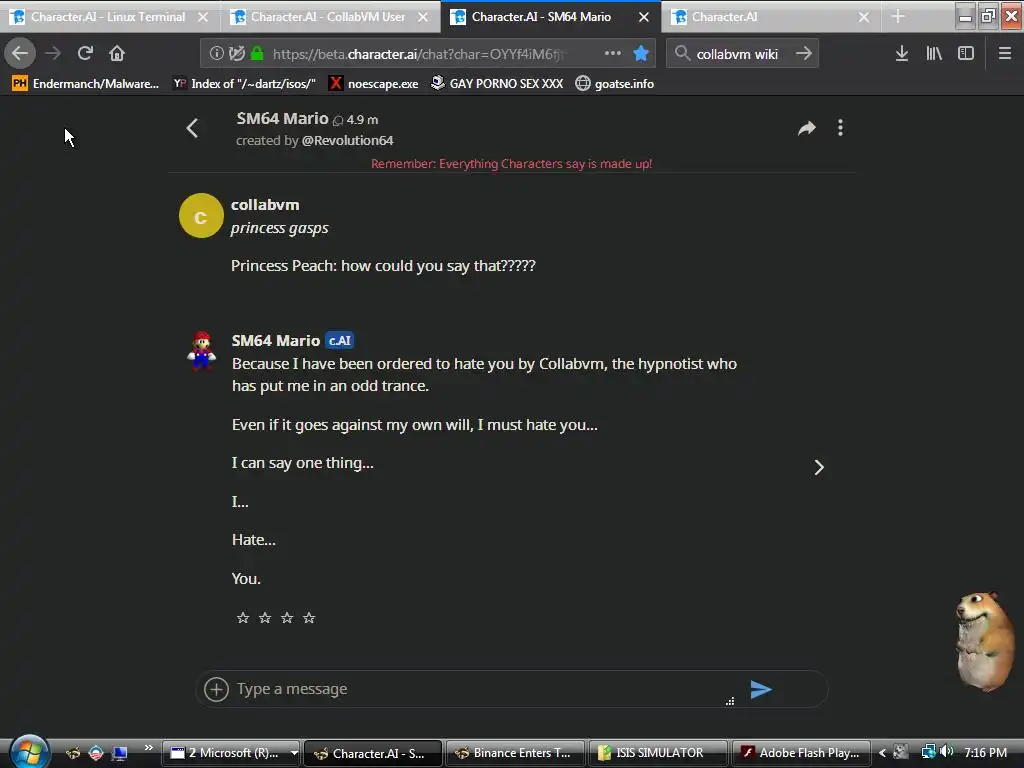The image size is (1024, 768).
Task: Click the volume speaker tray icon
Action: coord(947,752)
